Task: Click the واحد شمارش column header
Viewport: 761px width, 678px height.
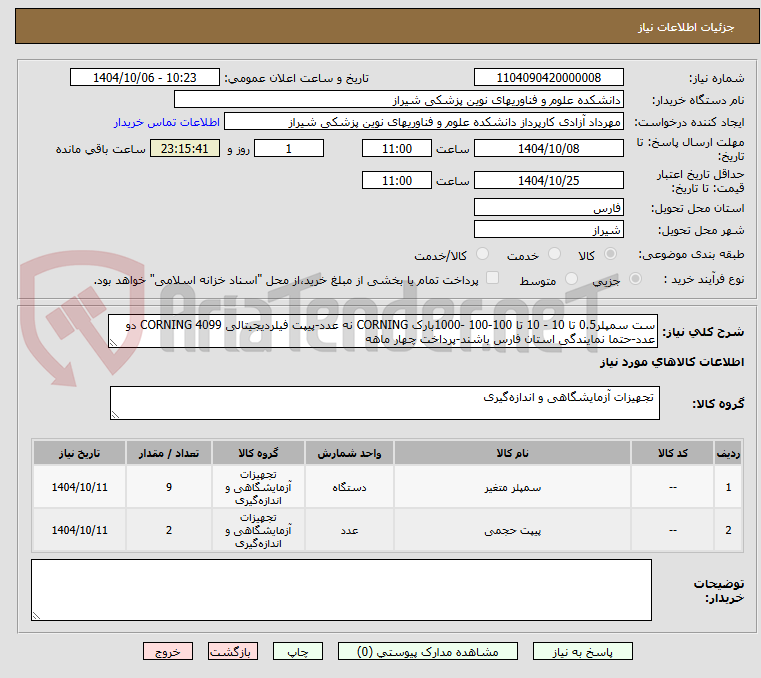Action: (x=349, y=453)
